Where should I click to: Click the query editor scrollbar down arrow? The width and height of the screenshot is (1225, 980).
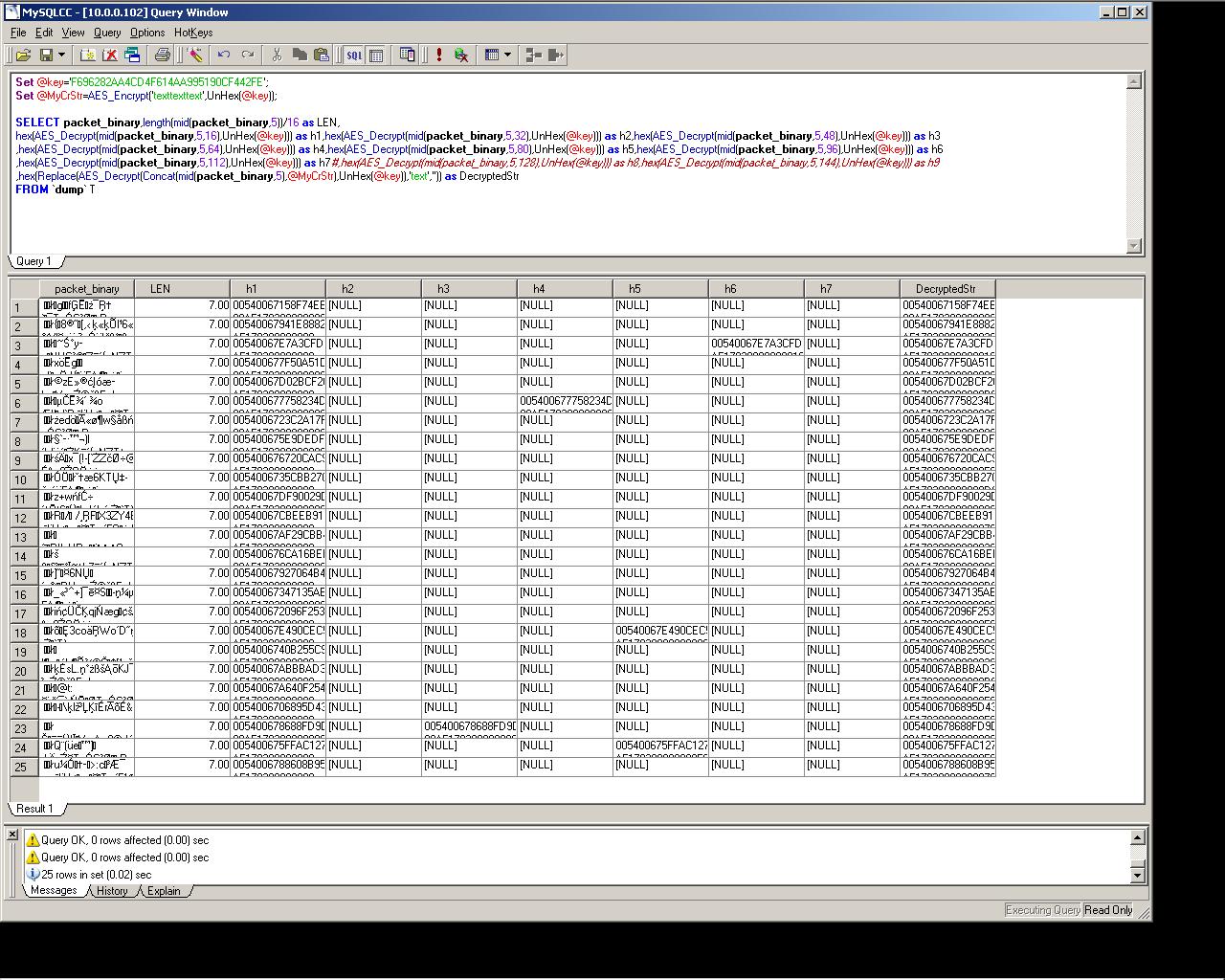click(x=1134, y=246)
